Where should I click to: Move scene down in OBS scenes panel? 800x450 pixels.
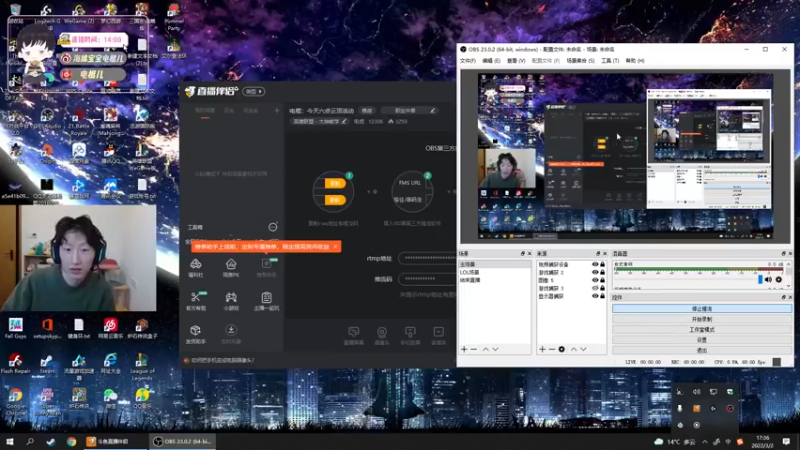pos(495,349)
